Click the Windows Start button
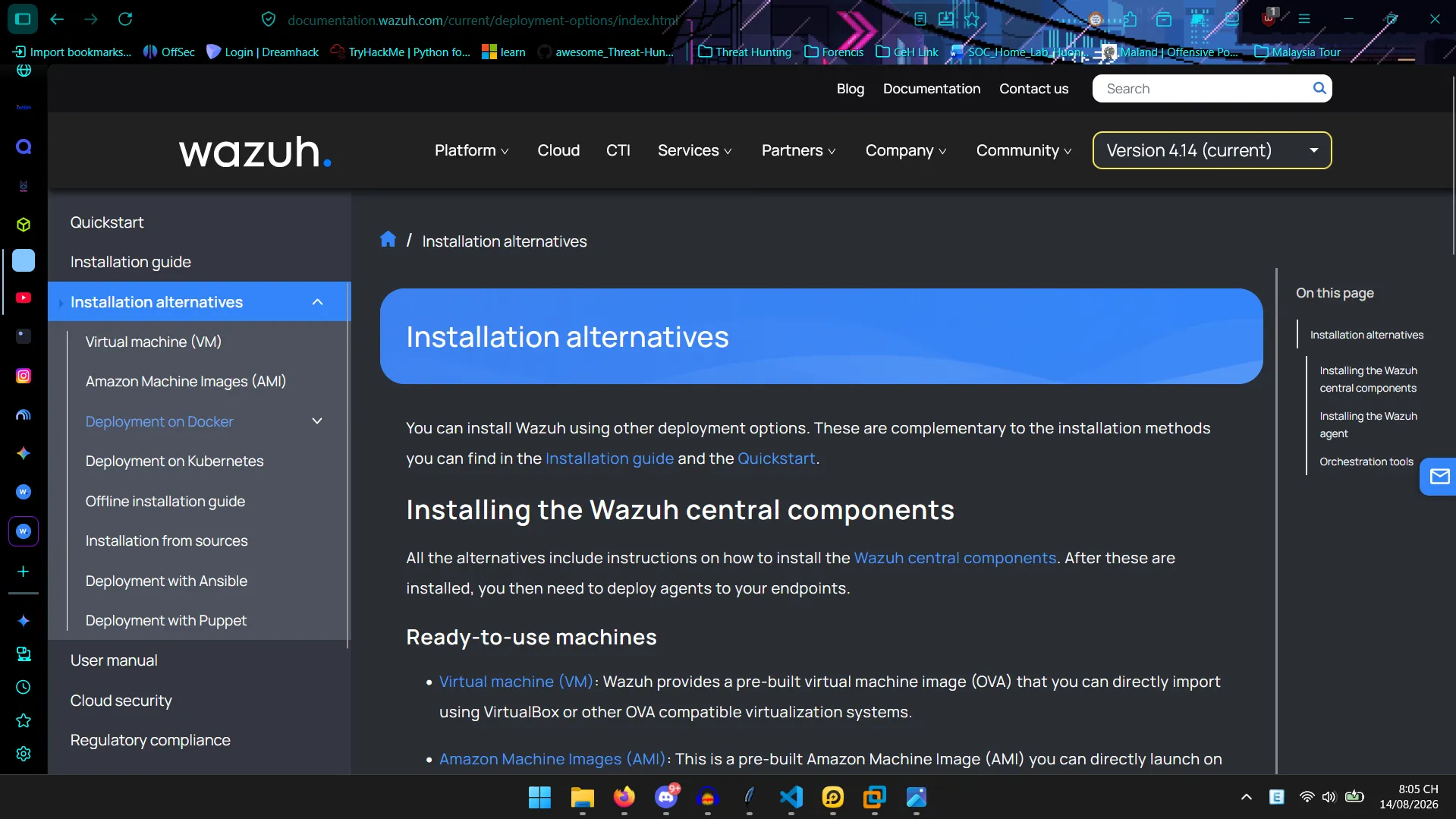 click(x=540, y=797)
